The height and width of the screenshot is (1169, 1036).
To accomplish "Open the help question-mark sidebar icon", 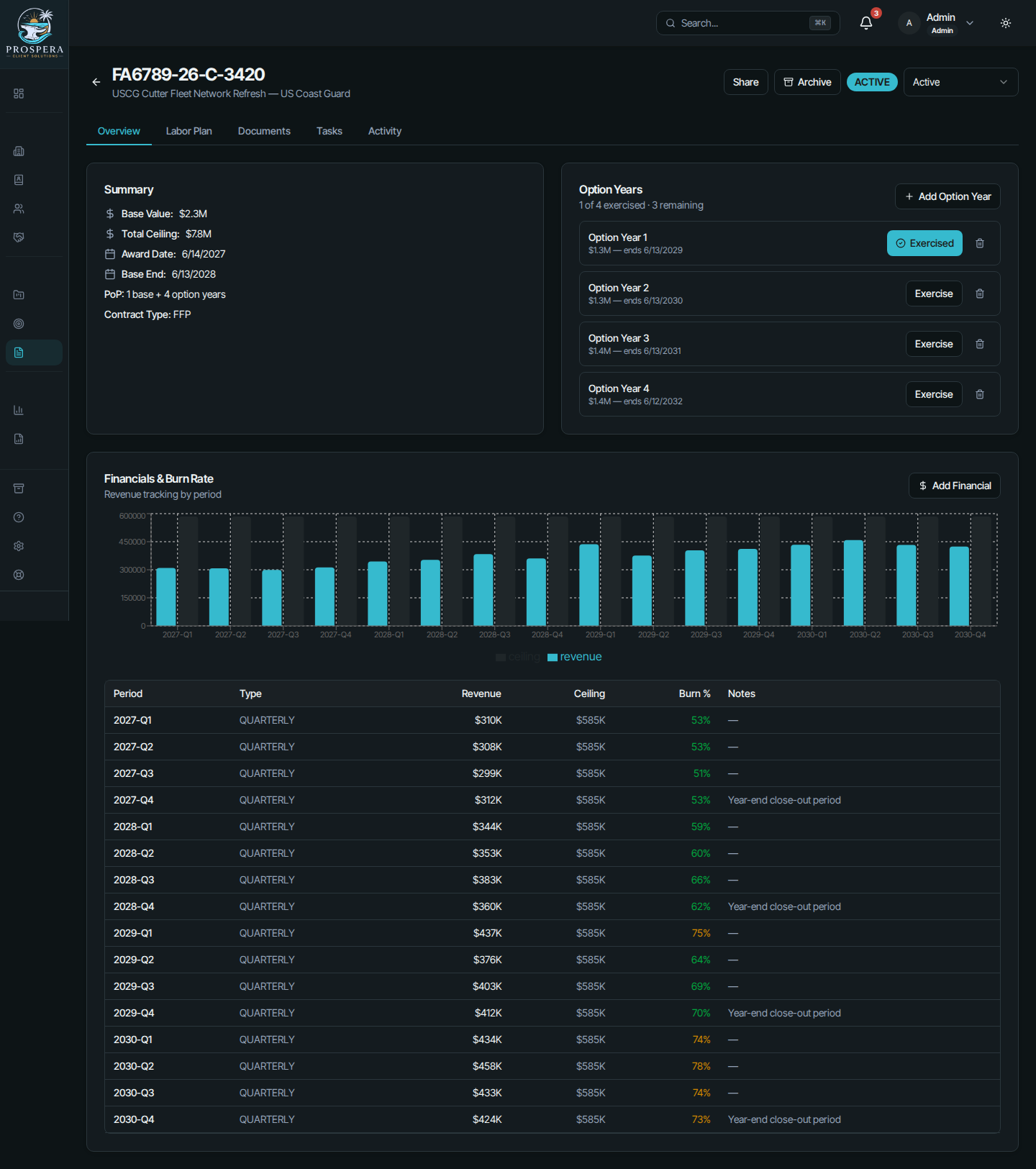I will tap(19, 517).
